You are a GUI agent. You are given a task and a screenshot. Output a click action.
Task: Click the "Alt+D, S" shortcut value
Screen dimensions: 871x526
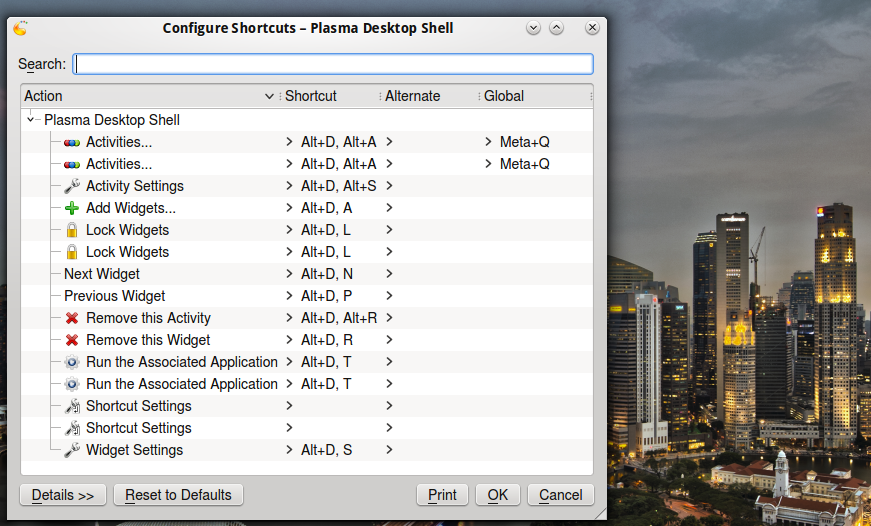(x=327, y=450)
